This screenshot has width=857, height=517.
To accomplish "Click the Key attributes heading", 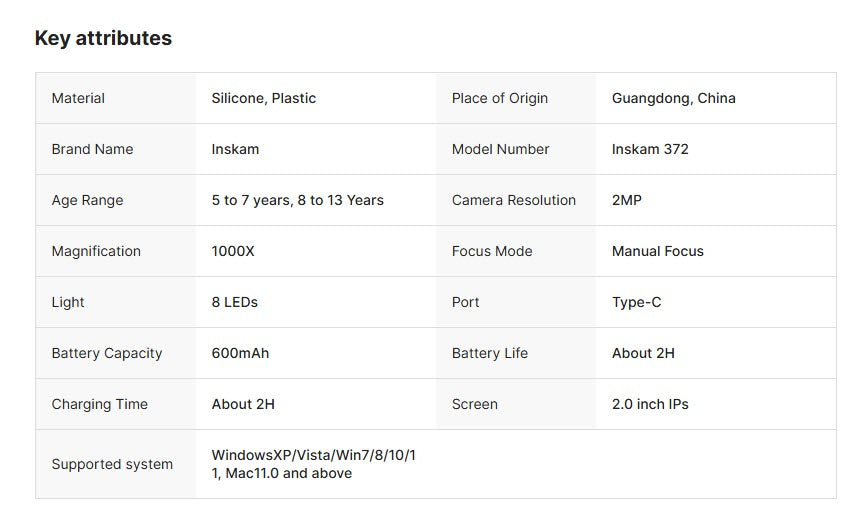I will [x=103, y=38].
